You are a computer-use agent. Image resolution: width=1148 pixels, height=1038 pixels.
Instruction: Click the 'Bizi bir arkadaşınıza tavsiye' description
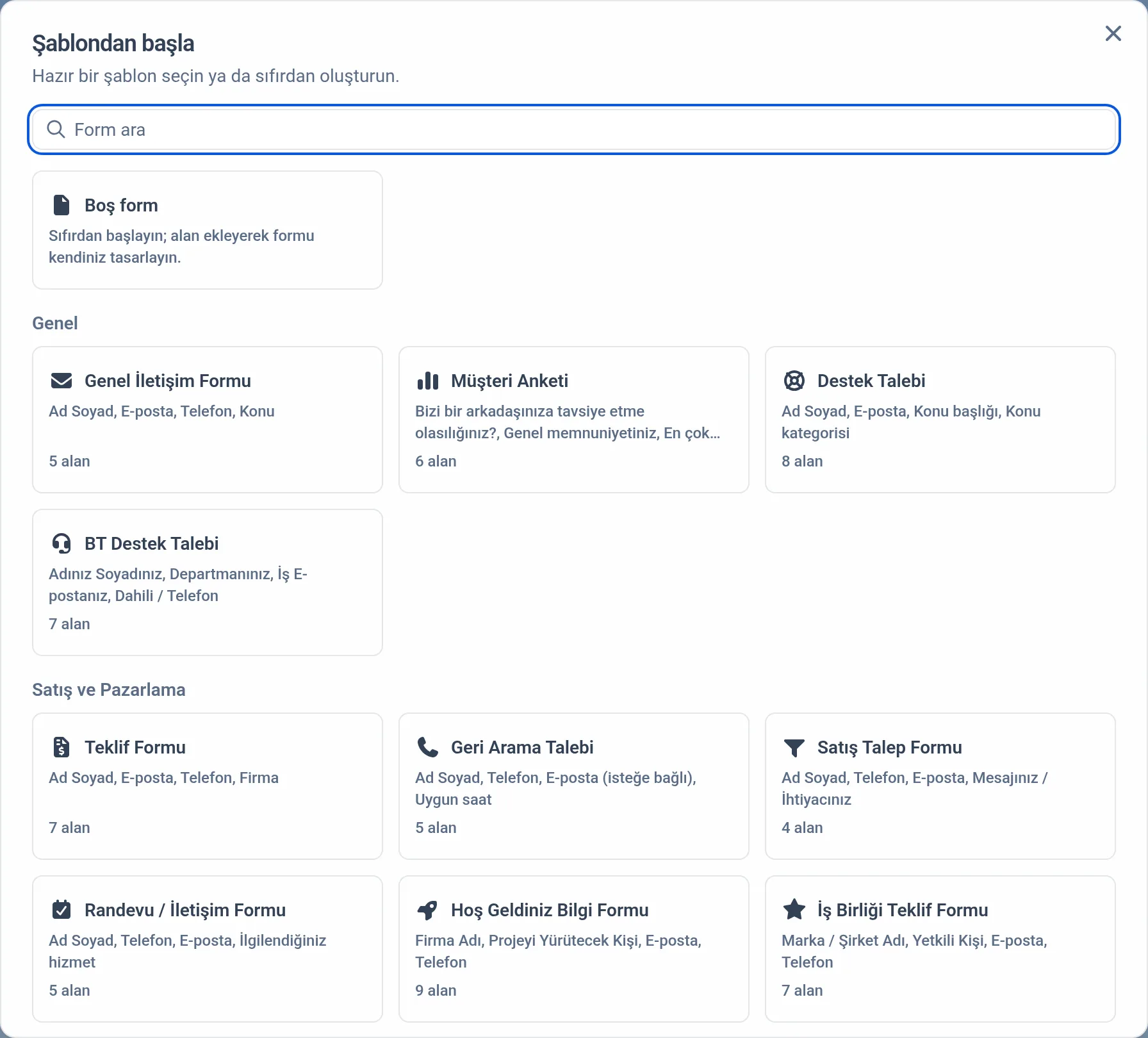(568, 422)
